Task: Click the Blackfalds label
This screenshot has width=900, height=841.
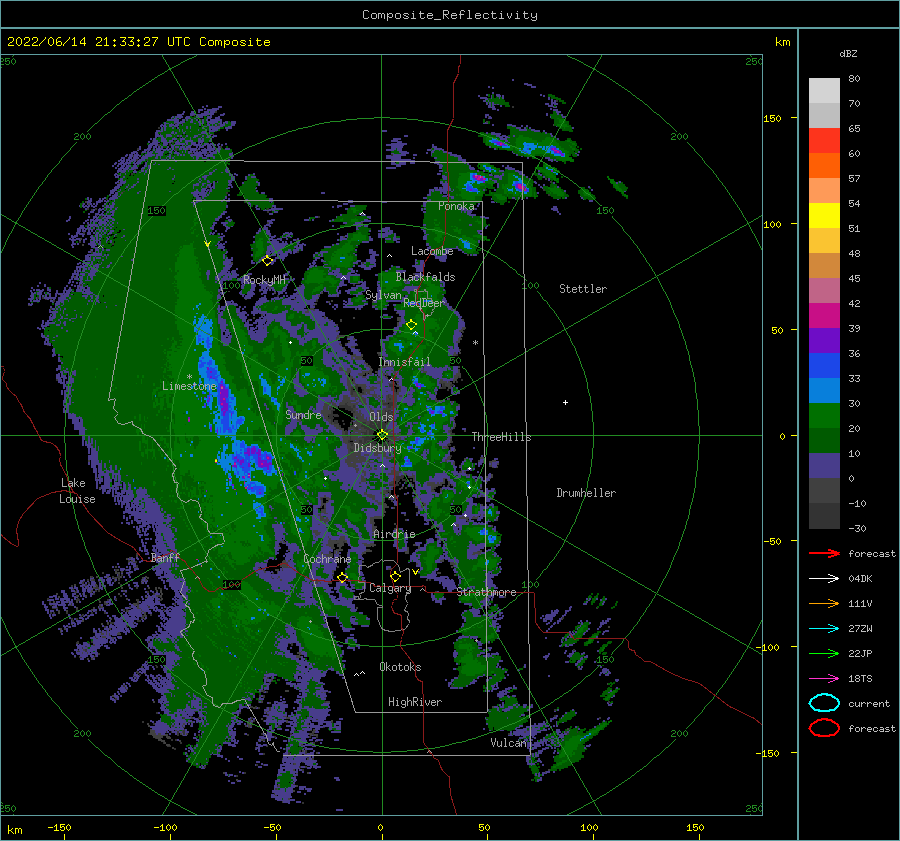Action: click(x=425, y=277)
